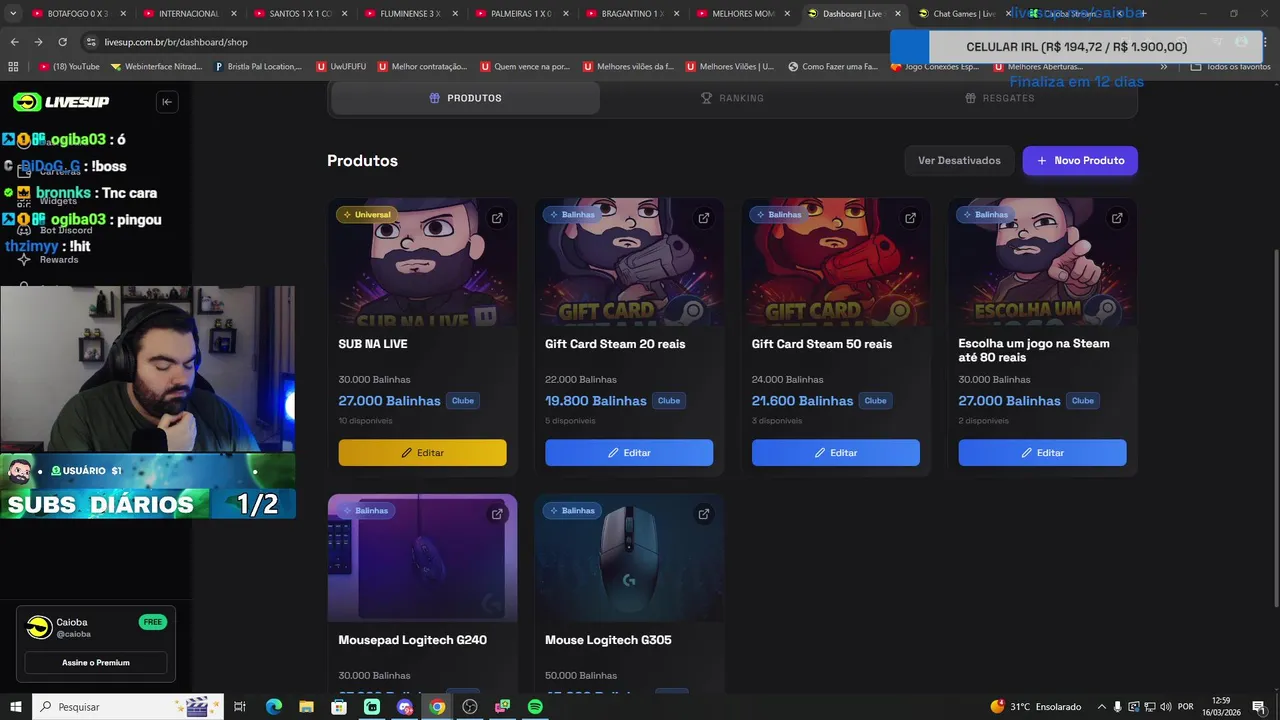1280x720 pixels.
Task: Click the Universal badge on SUB NA LIVE
Action: click(x=366, y=214)
